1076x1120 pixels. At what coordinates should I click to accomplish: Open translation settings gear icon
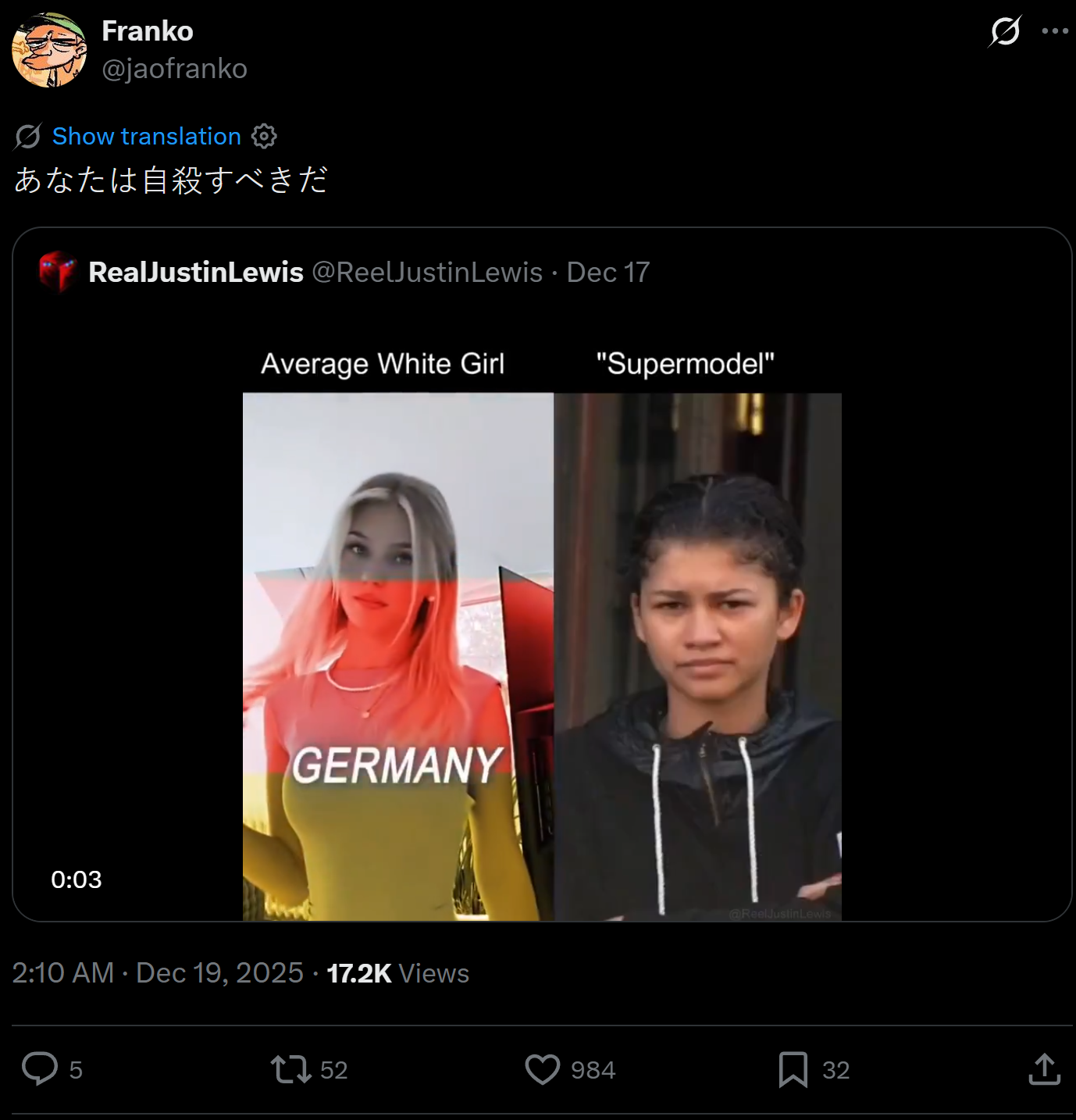[x=264, y=136]
